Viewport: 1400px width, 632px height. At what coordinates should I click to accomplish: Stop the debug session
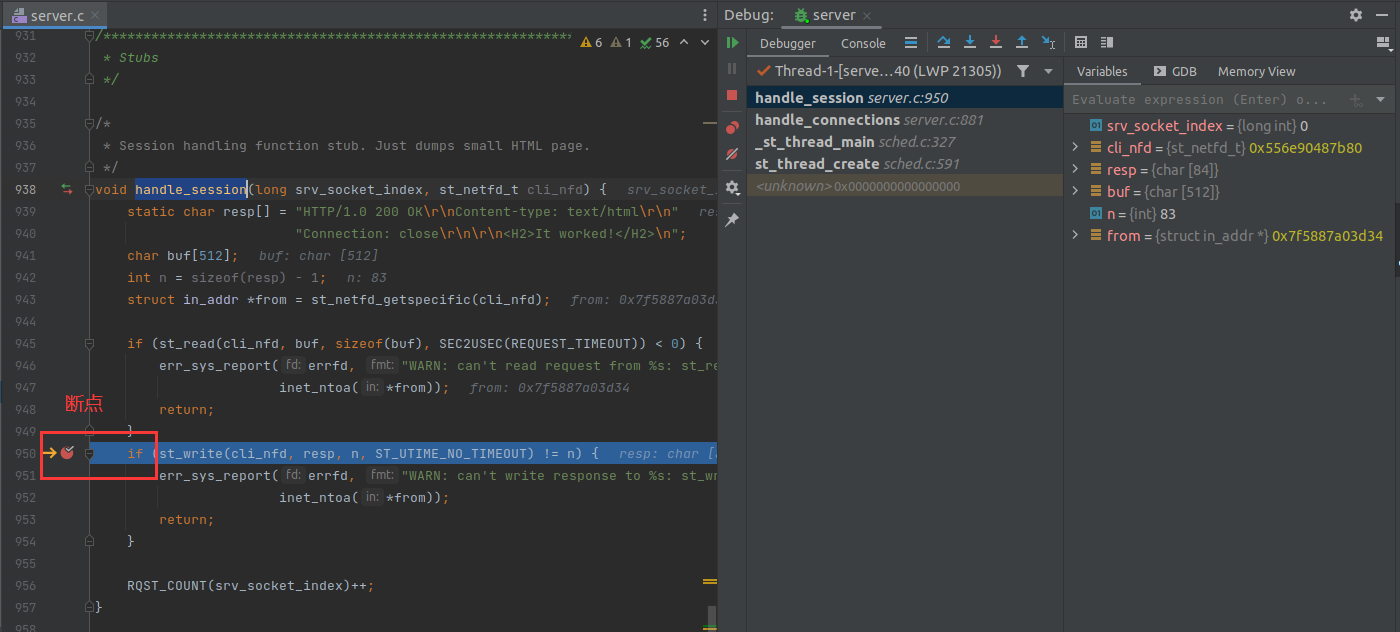tap(731, 96)
